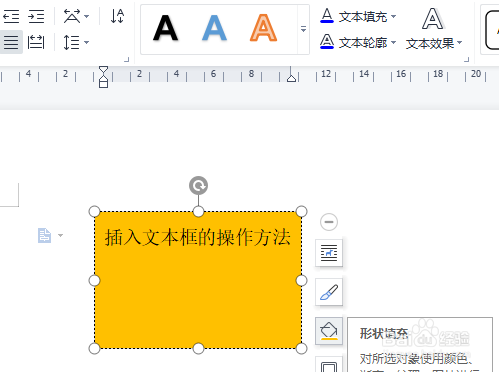The width and height of the screenshot is (499, 372).
Task: Click the bottom-center resize handle of text box
Action: [x=198, y=348]
